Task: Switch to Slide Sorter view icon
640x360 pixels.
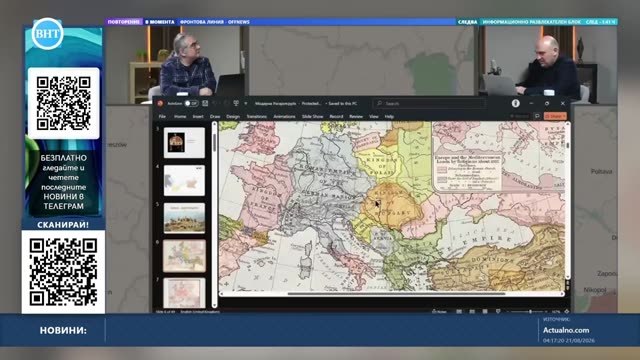Action: (472, 311)
